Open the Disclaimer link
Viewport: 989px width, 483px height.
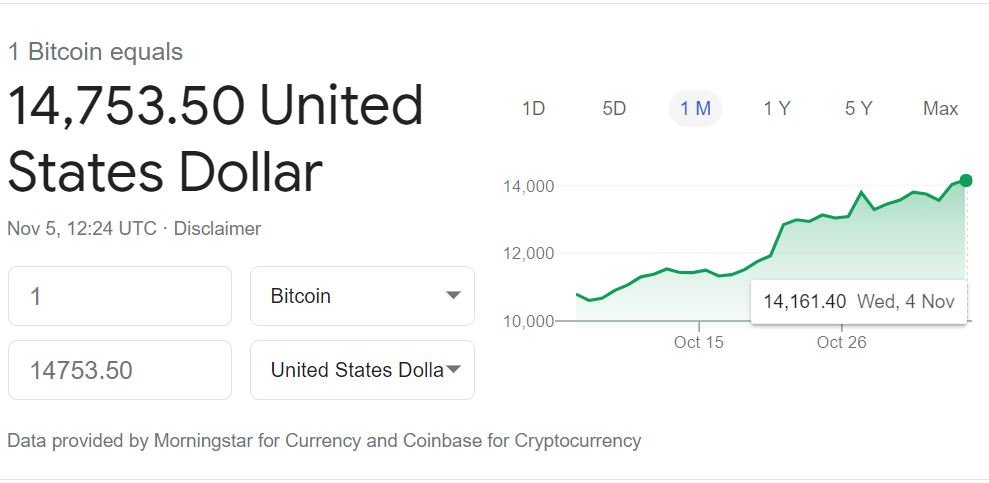point(217,228)
